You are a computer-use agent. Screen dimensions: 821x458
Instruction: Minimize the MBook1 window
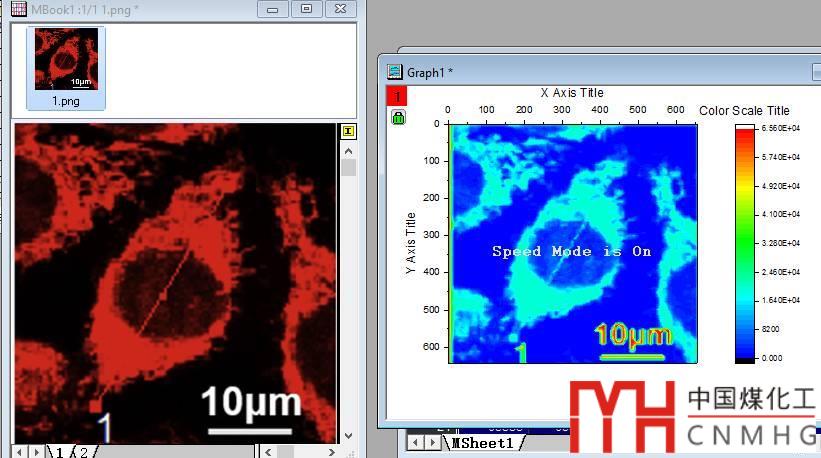272,9
